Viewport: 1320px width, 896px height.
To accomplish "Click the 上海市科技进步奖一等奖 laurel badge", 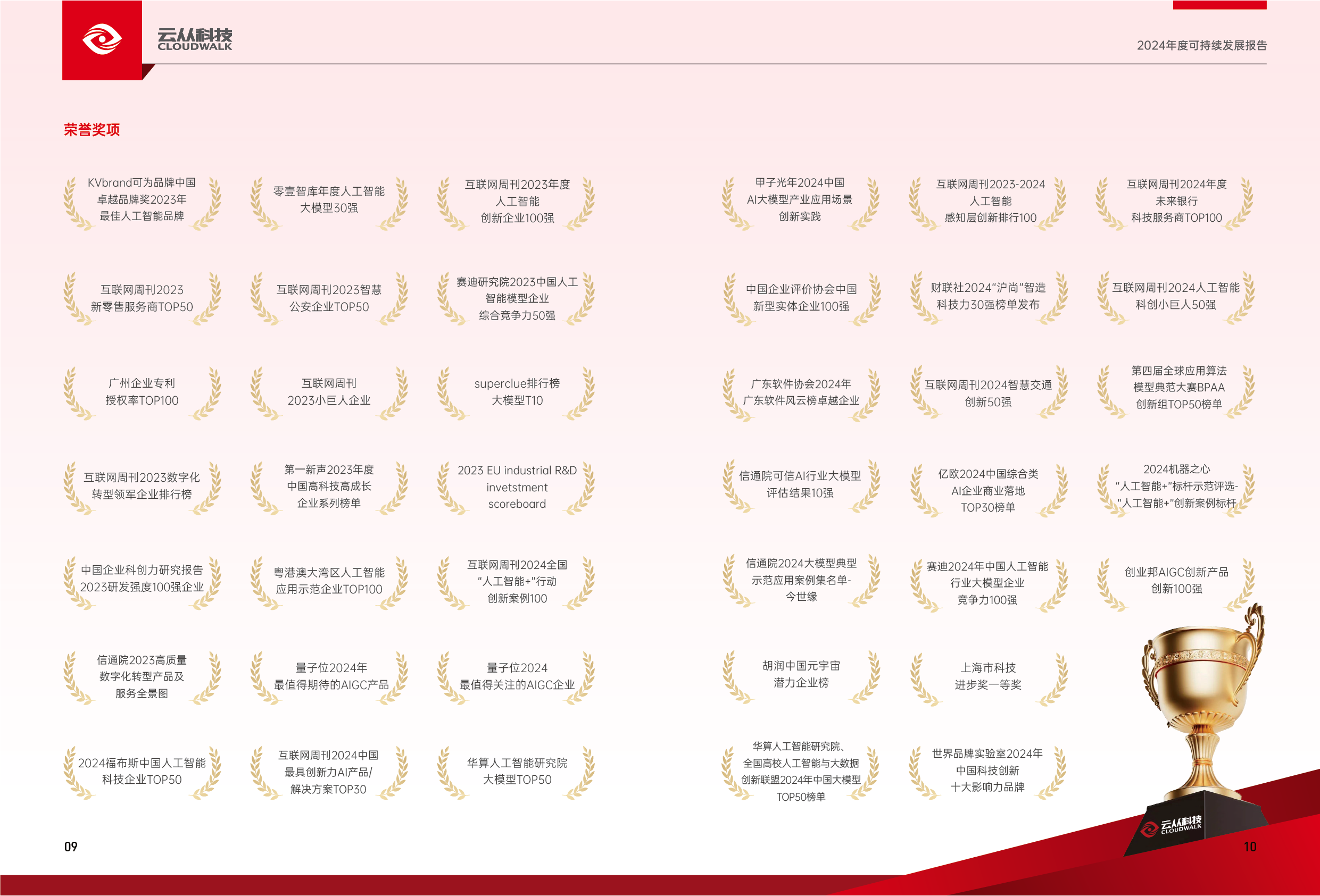I will 987,676.
